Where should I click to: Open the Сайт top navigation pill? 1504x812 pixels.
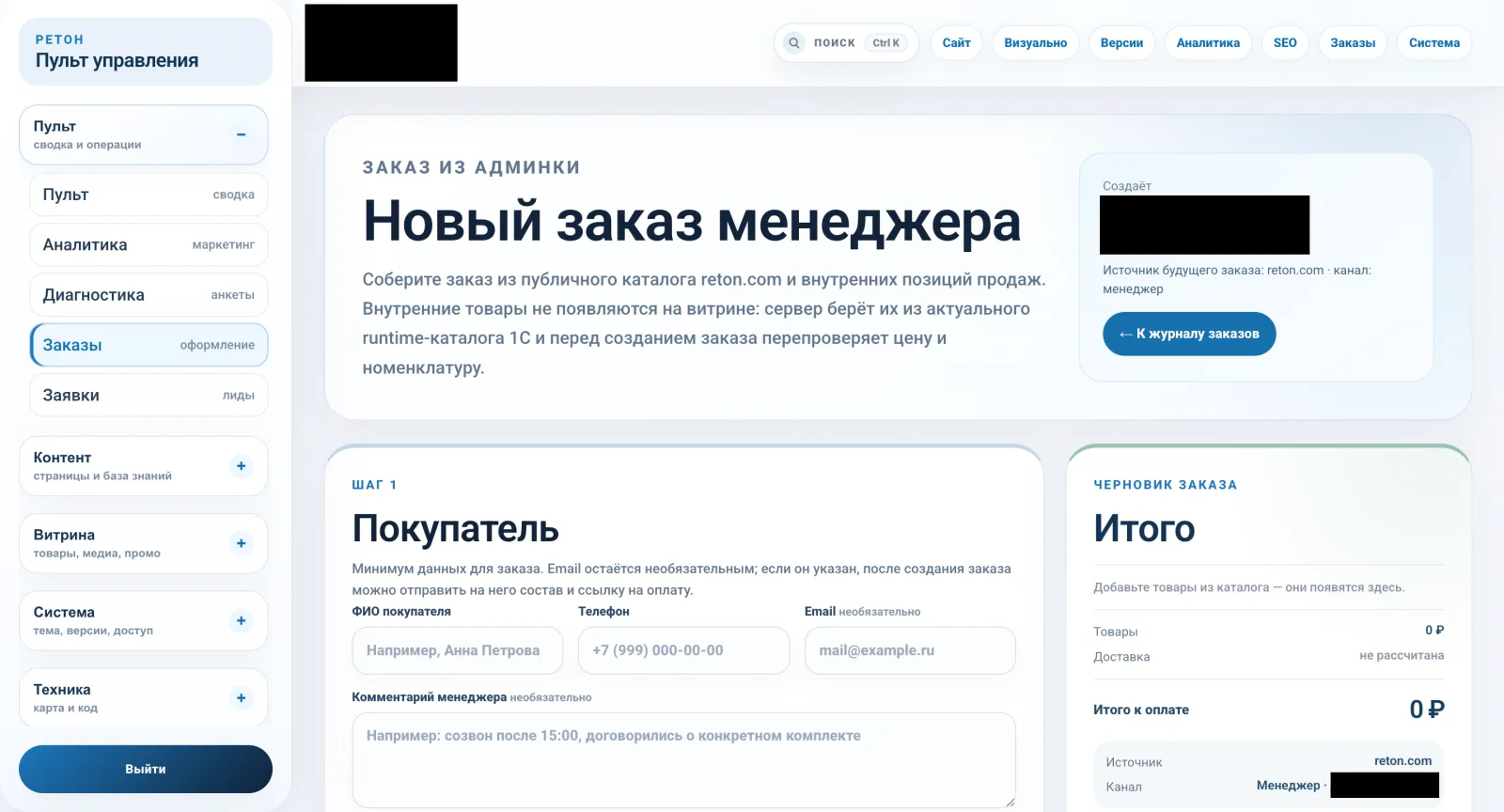956,43
